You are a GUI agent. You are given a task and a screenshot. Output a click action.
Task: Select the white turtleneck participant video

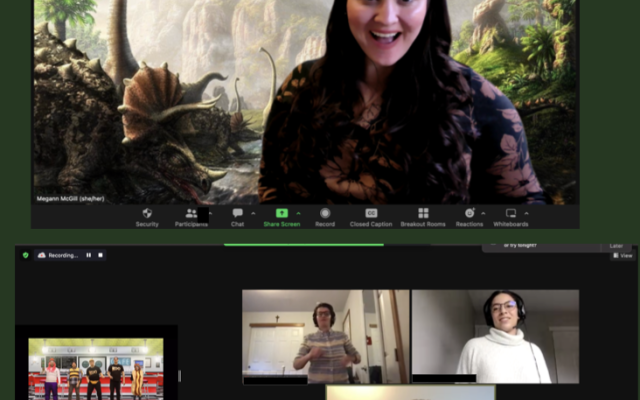point(495,337)
